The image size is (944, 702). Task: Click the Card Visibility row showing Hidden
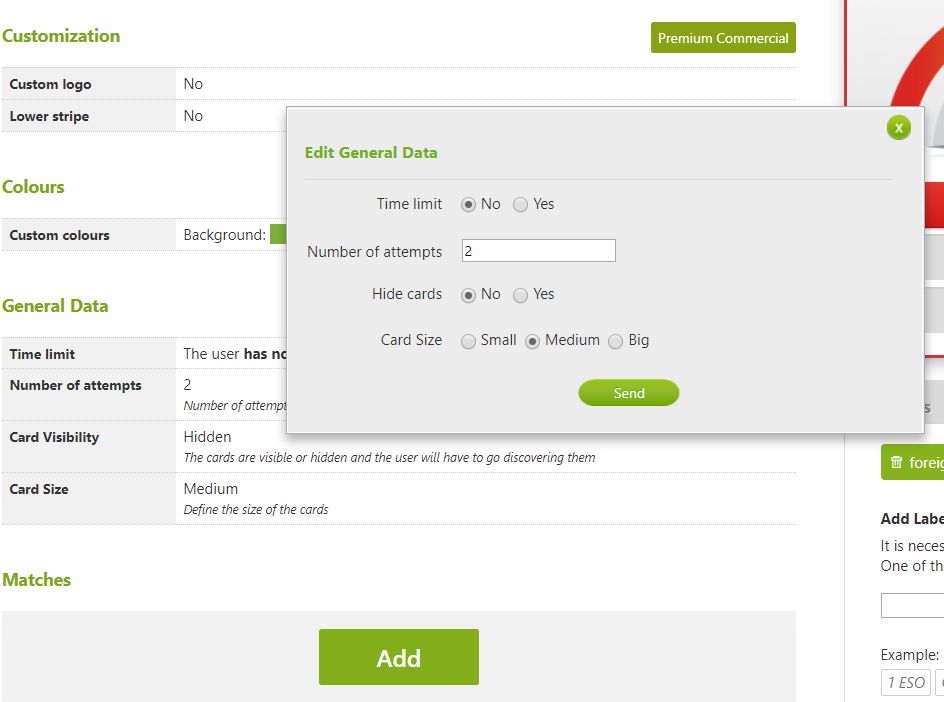click(398, 446)
